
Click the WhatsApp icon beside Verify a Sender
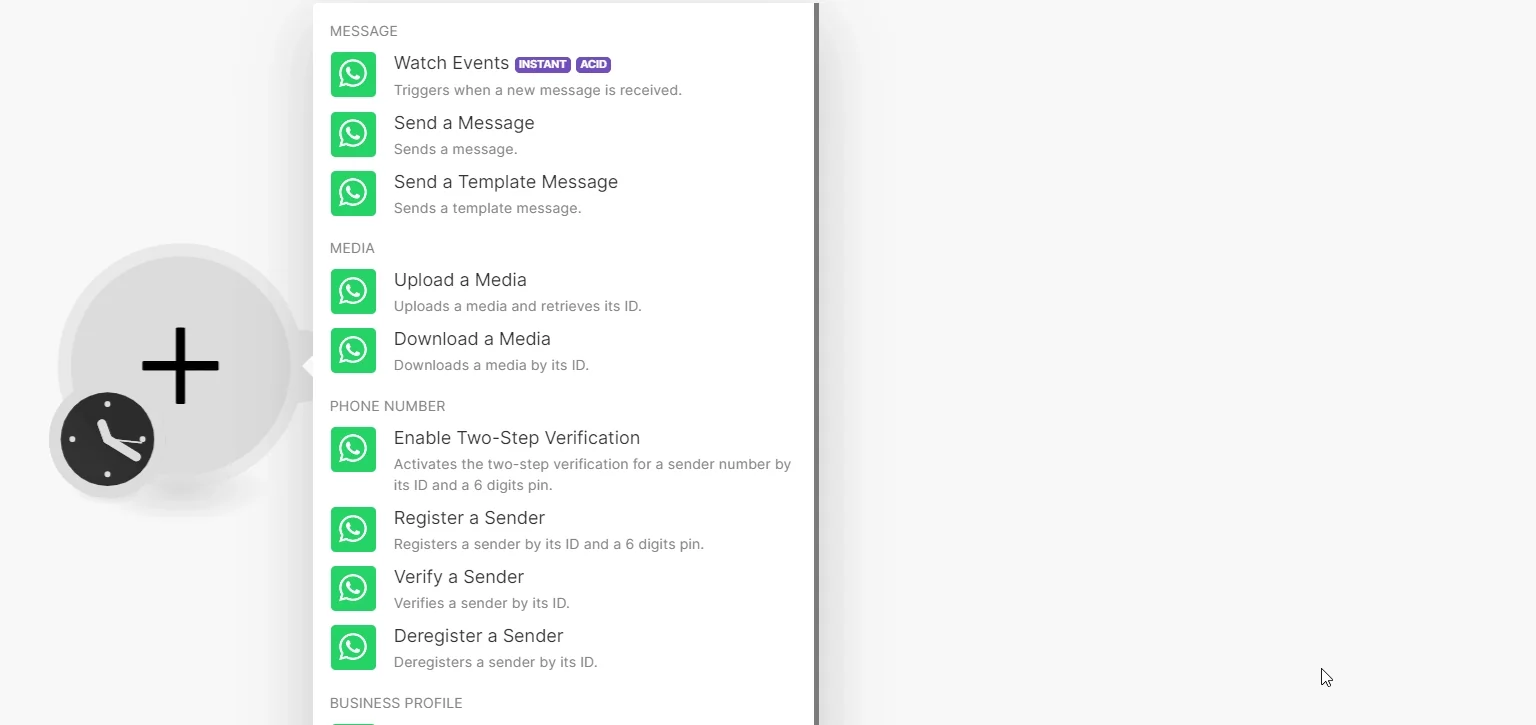point(353,588)
